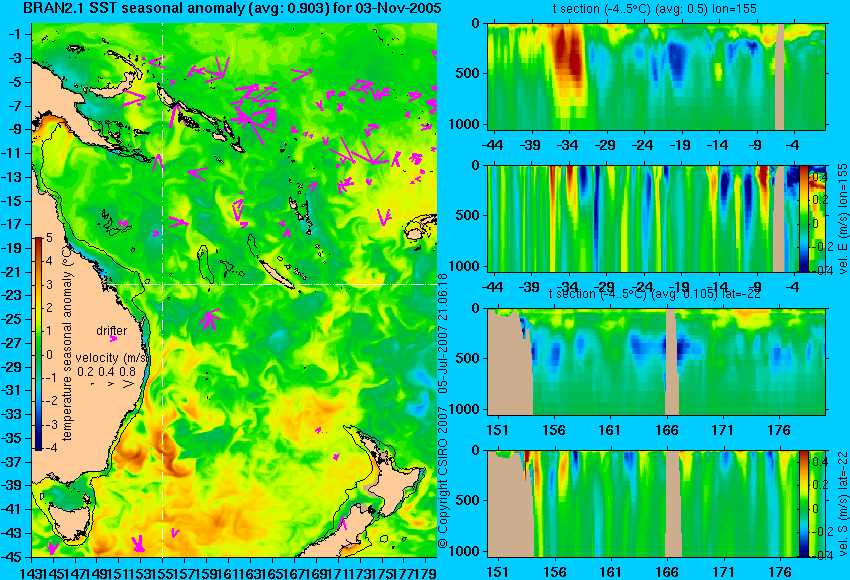Click tick '-4' below the temperature color bar
This screenshot has width=850, height=580.
49,448
